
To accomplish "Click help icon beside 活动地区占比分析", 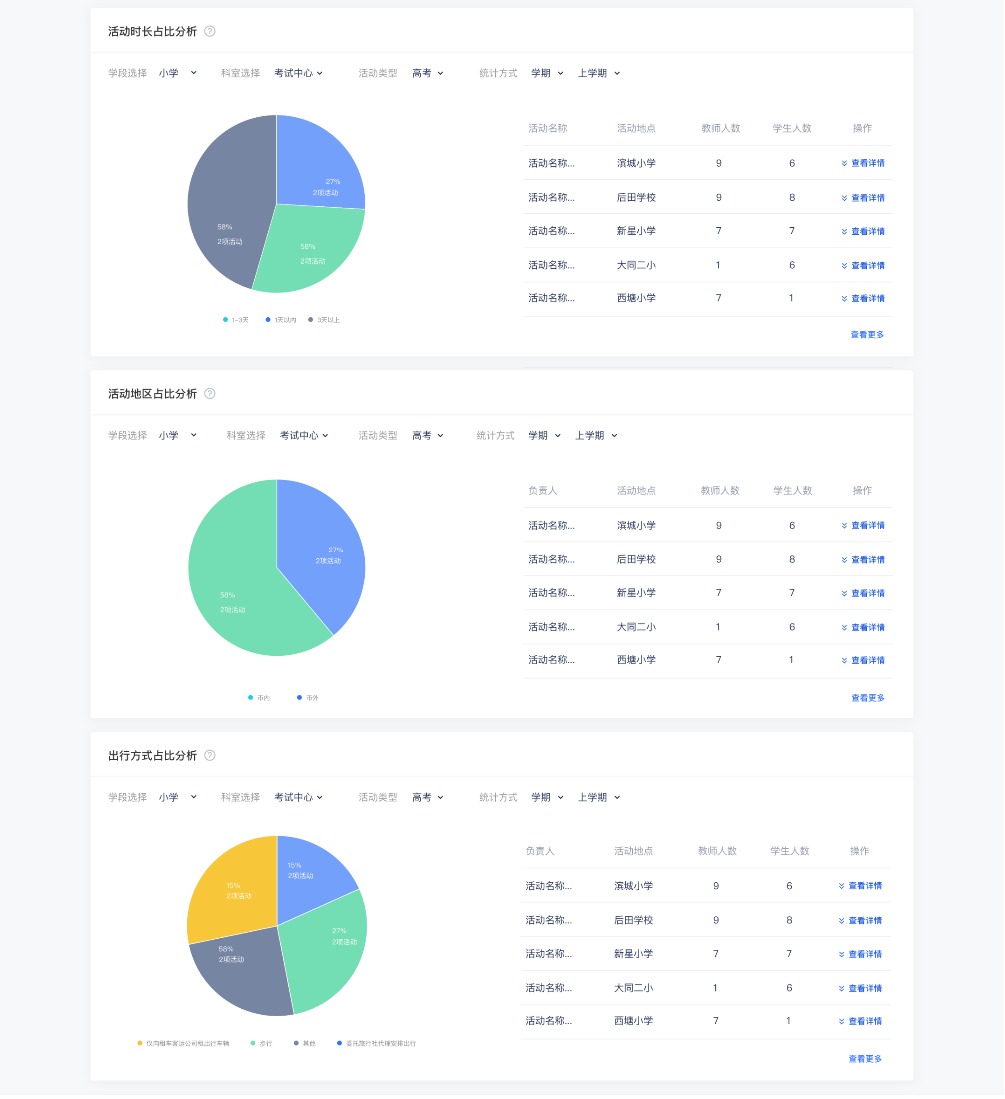I will [210, 393].
